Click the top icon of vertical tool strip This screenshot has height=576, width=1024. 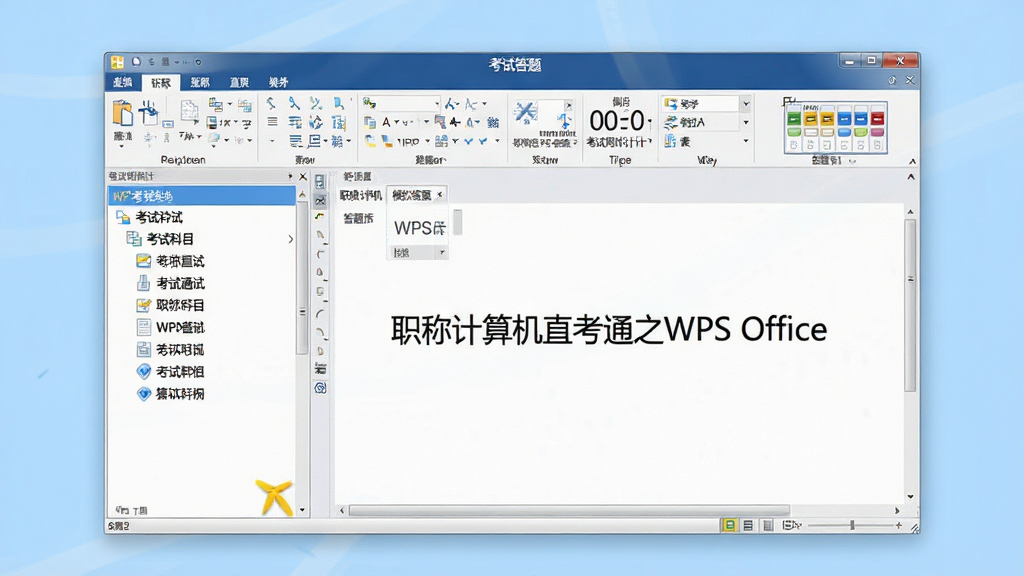[x=320, y=182]
